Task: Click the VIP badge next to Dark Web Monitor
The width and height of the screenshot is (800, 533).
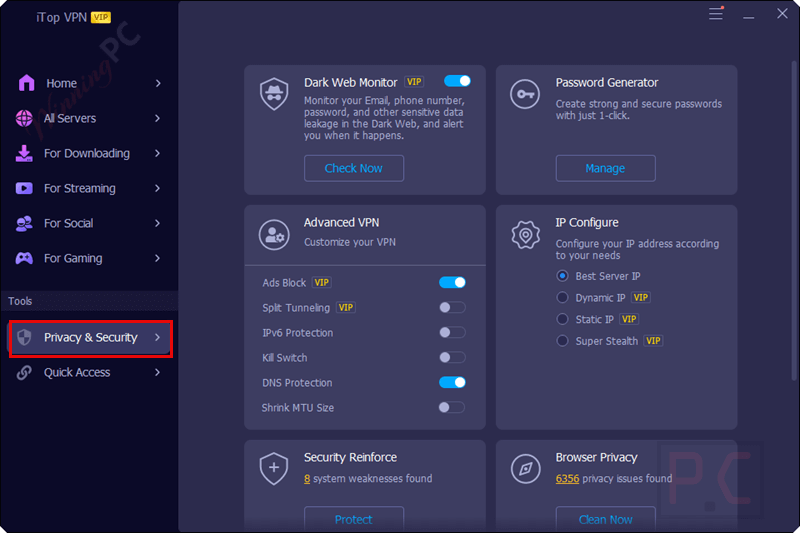Action: 414,82
